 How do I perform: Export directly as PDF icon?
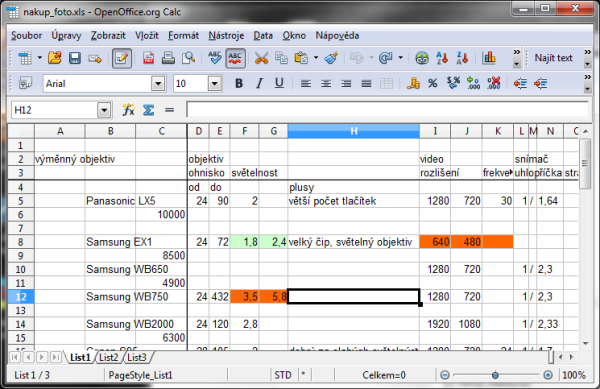(148, 59)
